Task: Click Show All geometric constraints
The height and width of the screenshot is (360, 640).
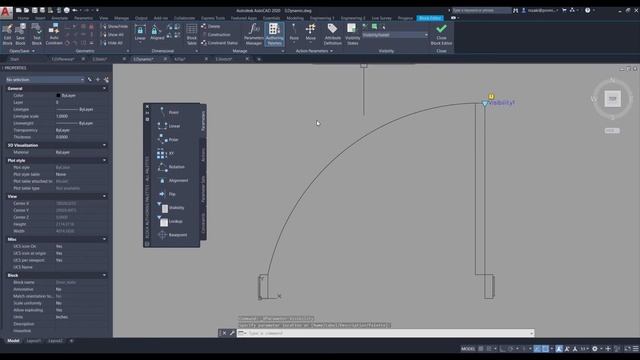Action: coord(113,35)
